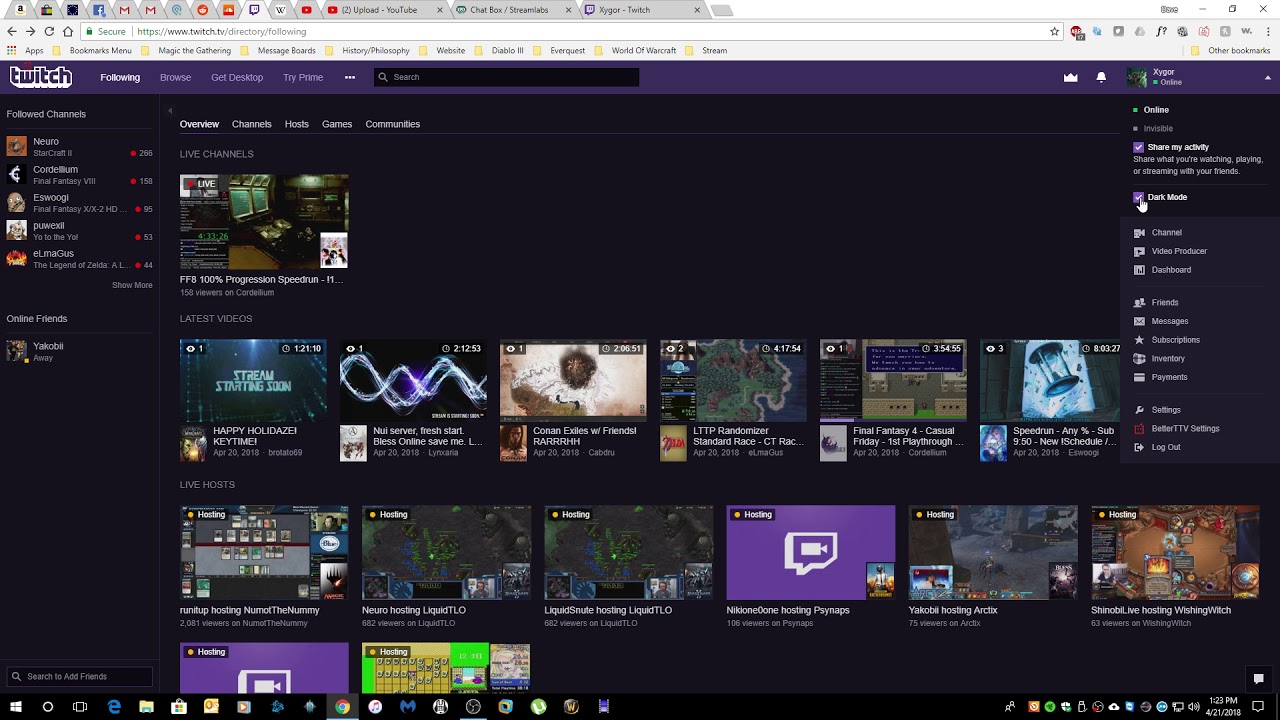Image resolution: width=1280 pixels, height=720 pixels.
Task: Click the Xygor profile avatar
Action: (1137, 77)
